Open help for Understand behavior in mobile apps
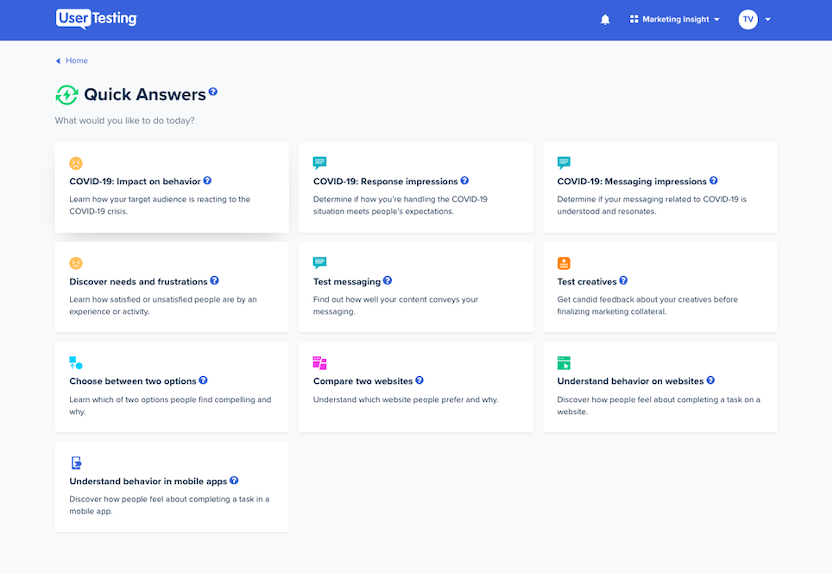 (x=234, y=481)
